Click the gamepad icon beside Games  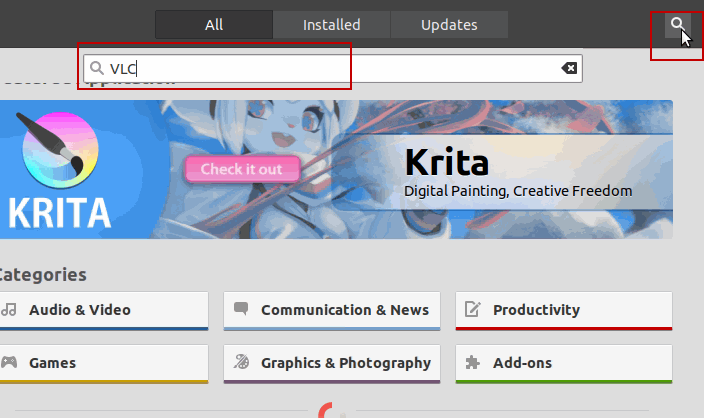(x=9, y=362)
